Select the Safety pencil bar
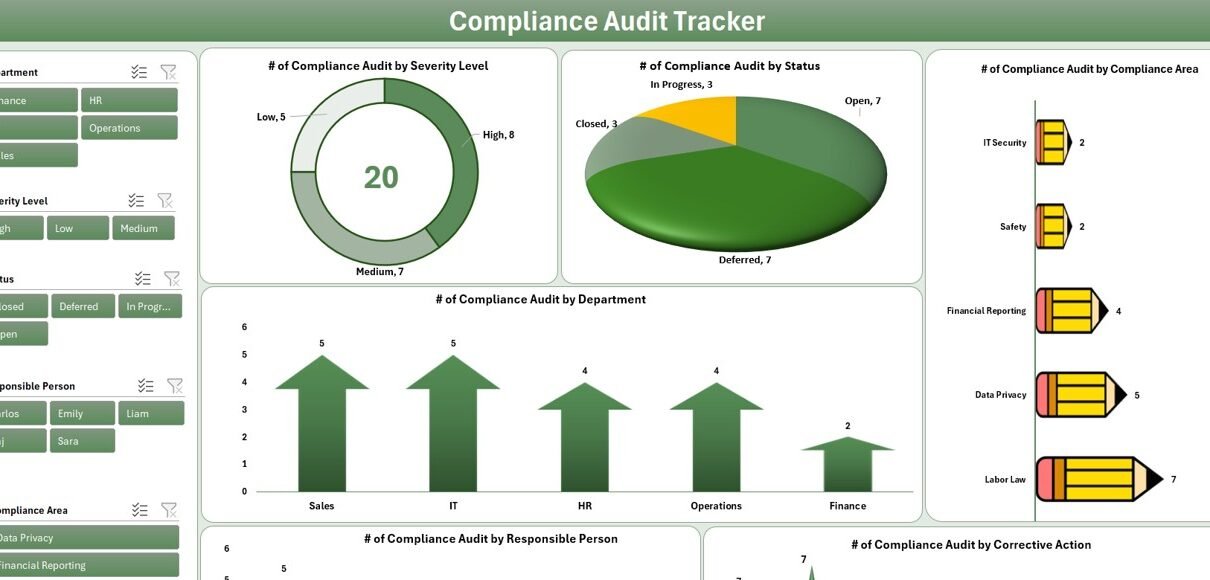The image size is (1210, 580). 1053,226
